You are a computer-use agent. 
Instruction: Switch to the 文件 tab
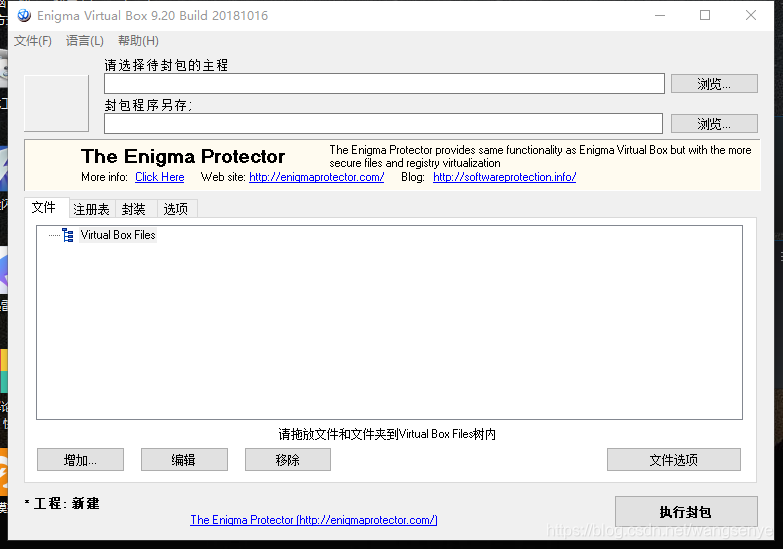click(x=44, y=207)
